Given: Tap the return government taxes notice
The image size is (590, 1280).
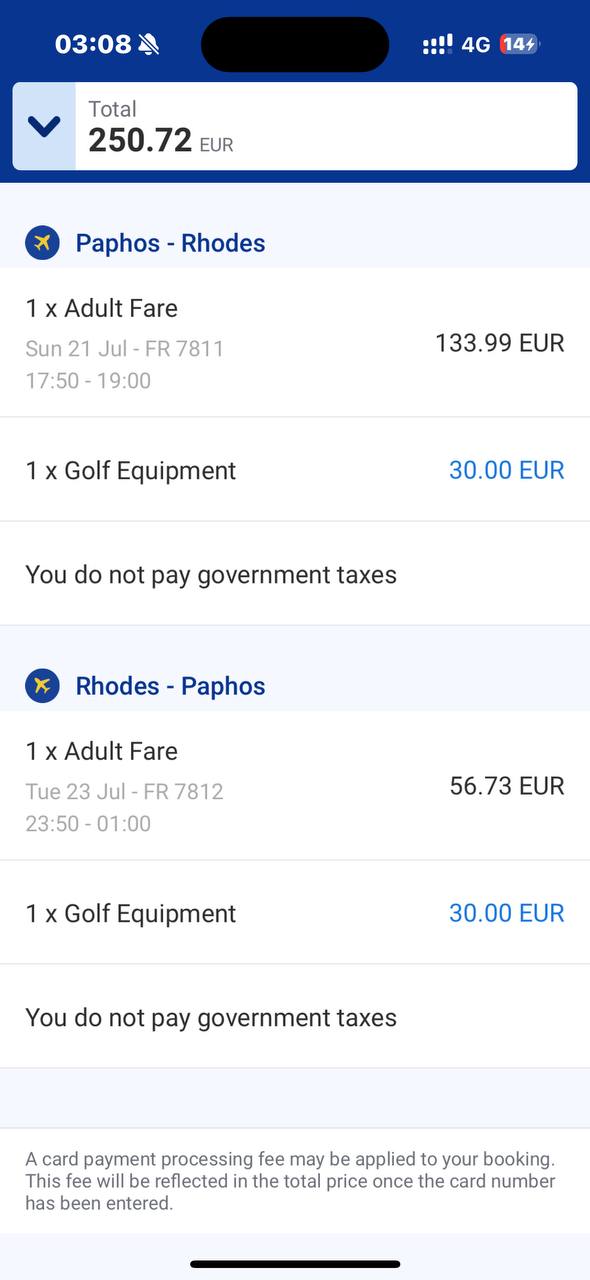Looking at the screenshot, I should pyautogui.click(x=211, y=1018).
